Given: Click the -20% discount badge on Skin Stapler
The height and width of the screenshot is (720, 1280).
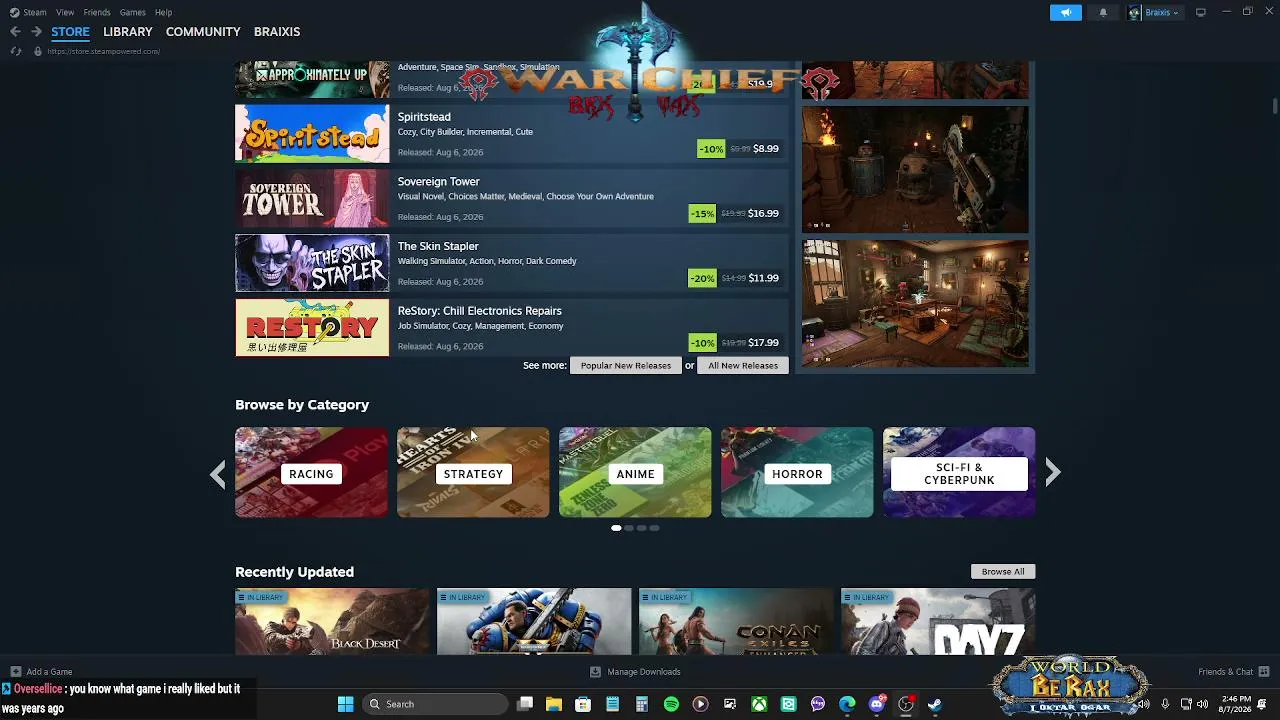Looking at the screenshot, I should [702, 278].
